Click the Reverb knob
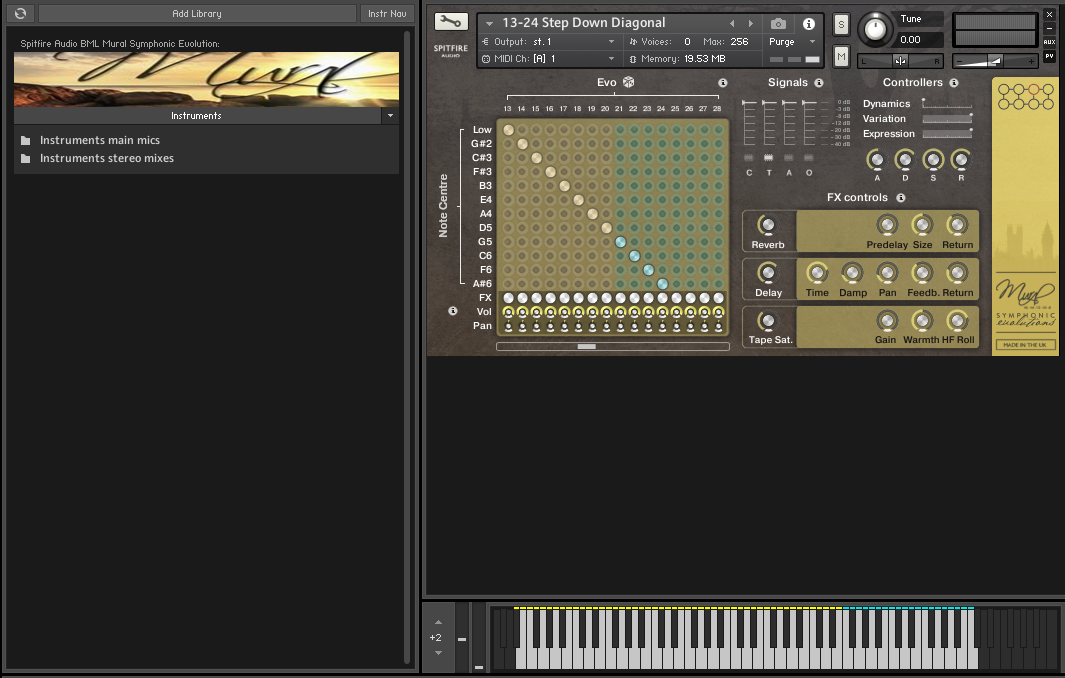Image resolution: width=1065 pixels, height=678 pixels. (768, 225)
